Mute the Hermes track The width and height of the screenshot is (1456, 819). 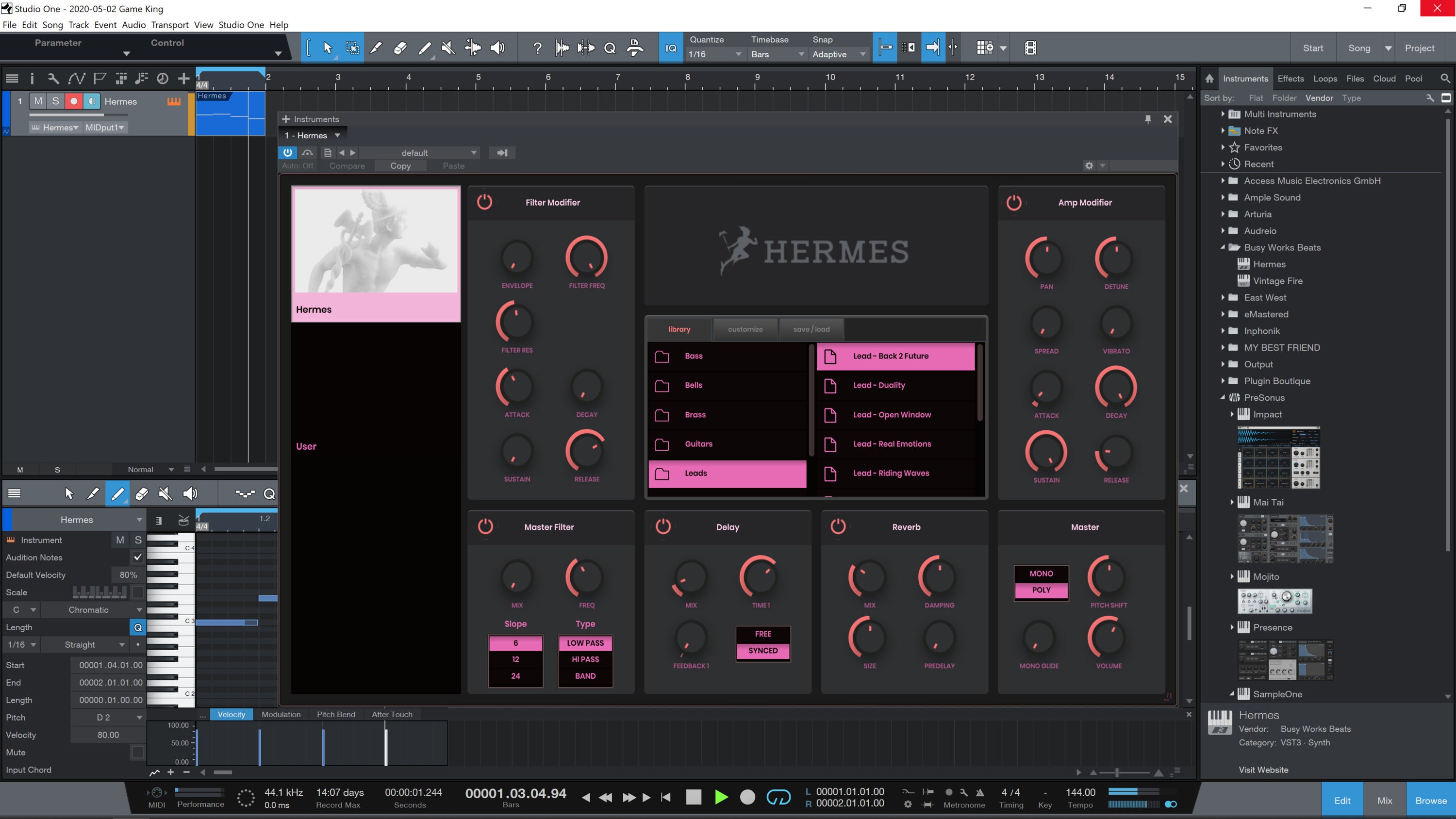[x=38, y=101]
